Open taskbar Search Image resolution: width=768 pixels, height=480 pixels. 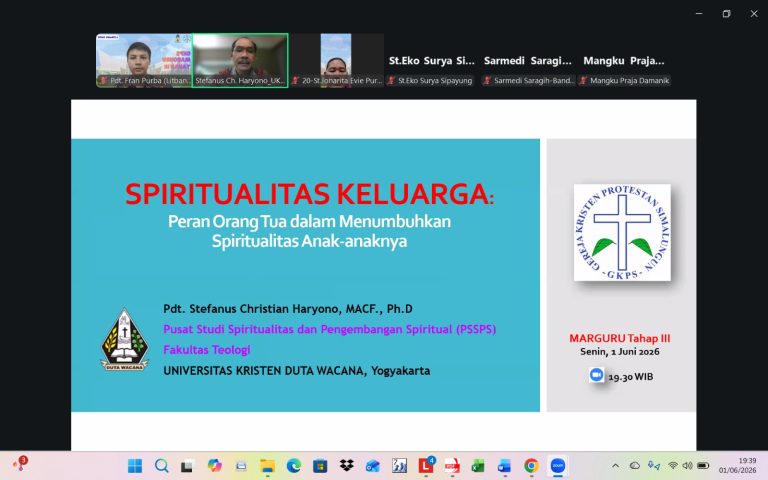tap(161, 466)
